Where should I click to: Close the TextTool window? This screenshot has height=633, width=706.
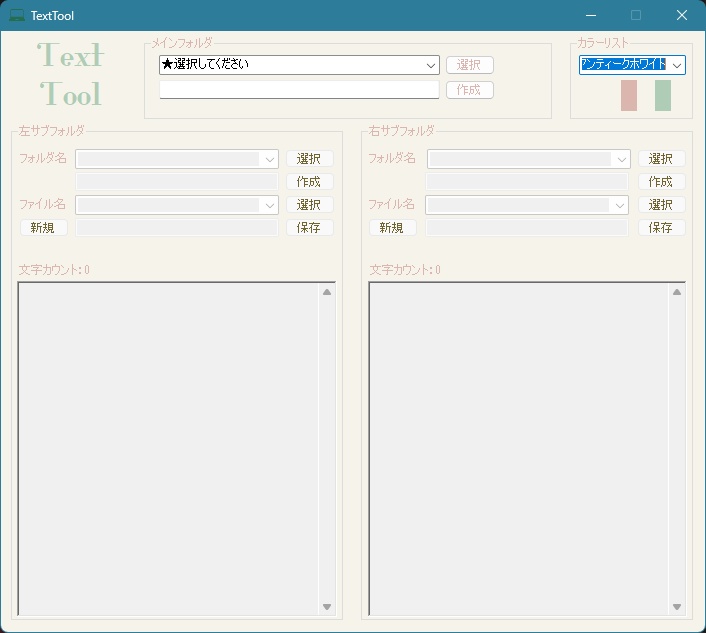[x=682, y=15]
